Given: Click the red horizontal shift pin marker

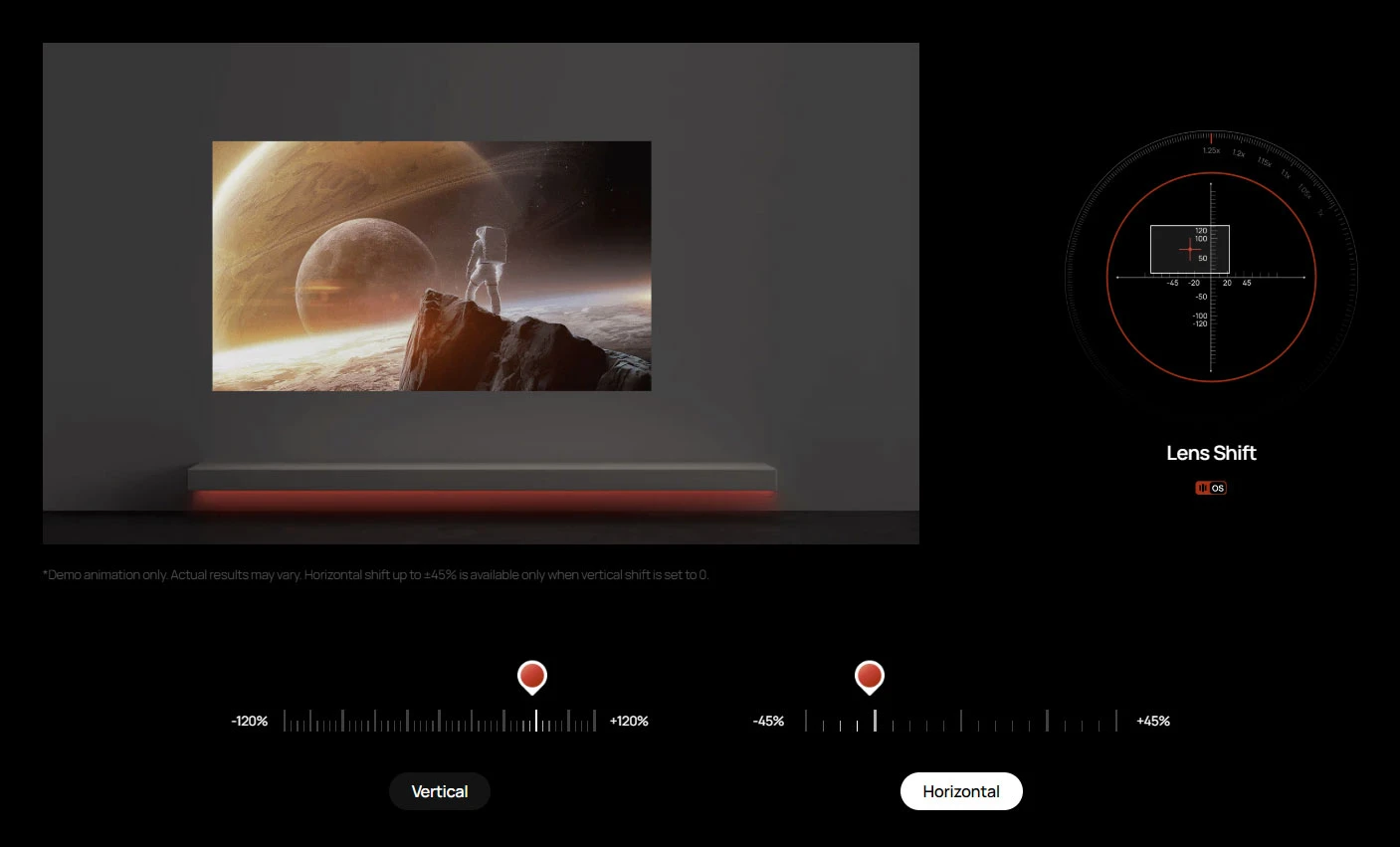Looking at the screenshot, I should pyautogui.click(x=870, y=677).
